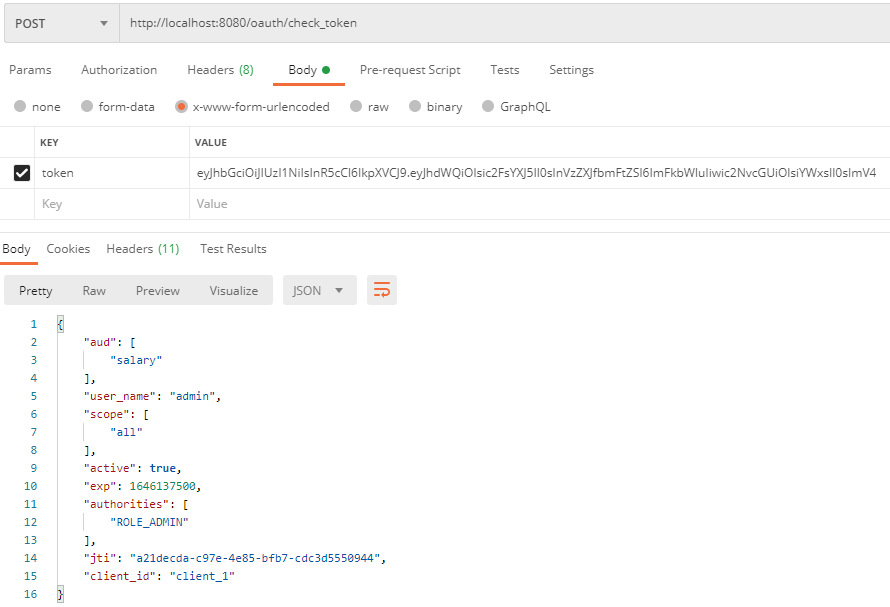Uncheck the token row checkbox
The image size is (890, 607).
click(22, 173)
